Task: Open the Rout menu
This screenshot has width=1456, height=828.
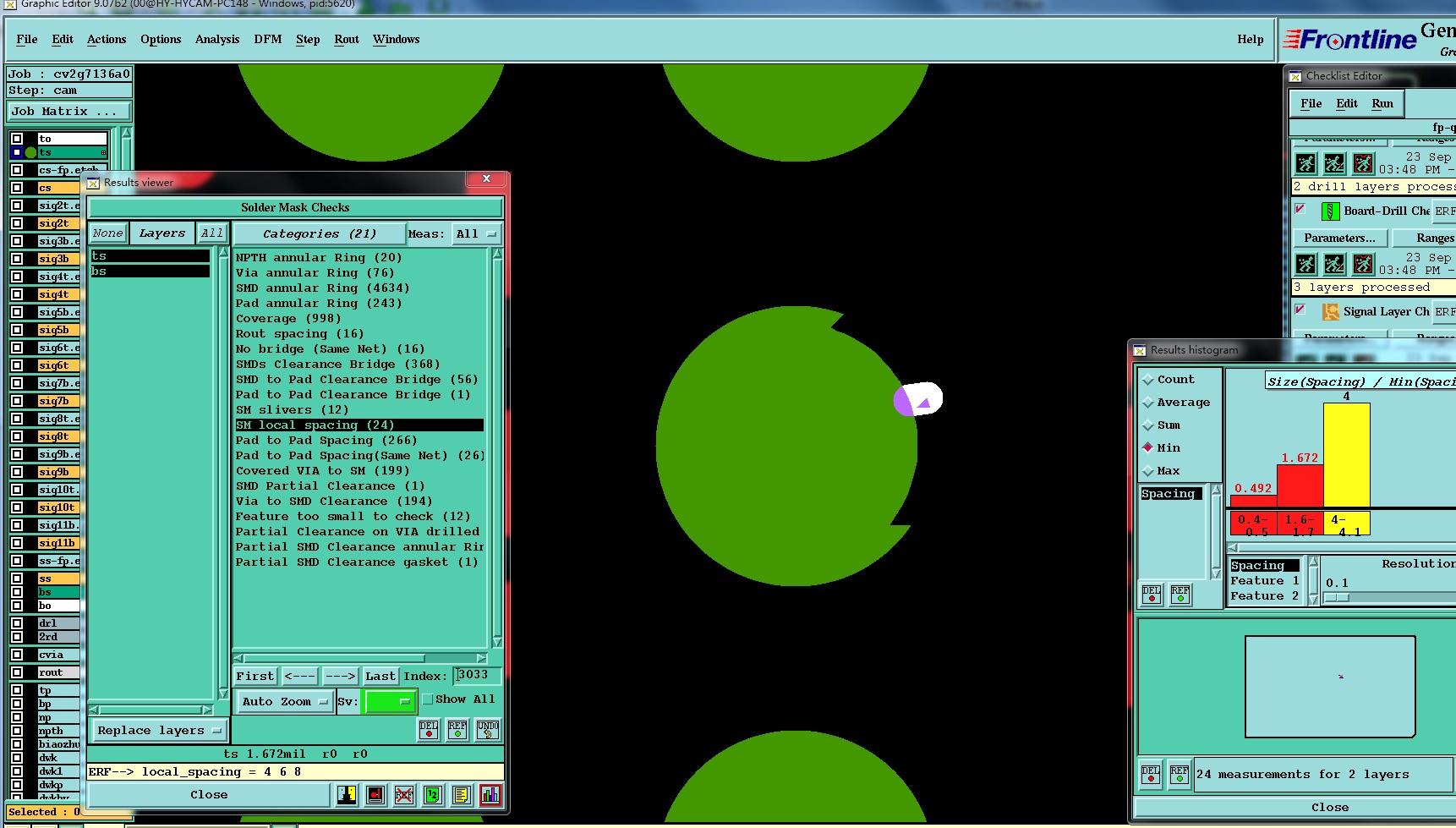Action: tap(347, 40)
